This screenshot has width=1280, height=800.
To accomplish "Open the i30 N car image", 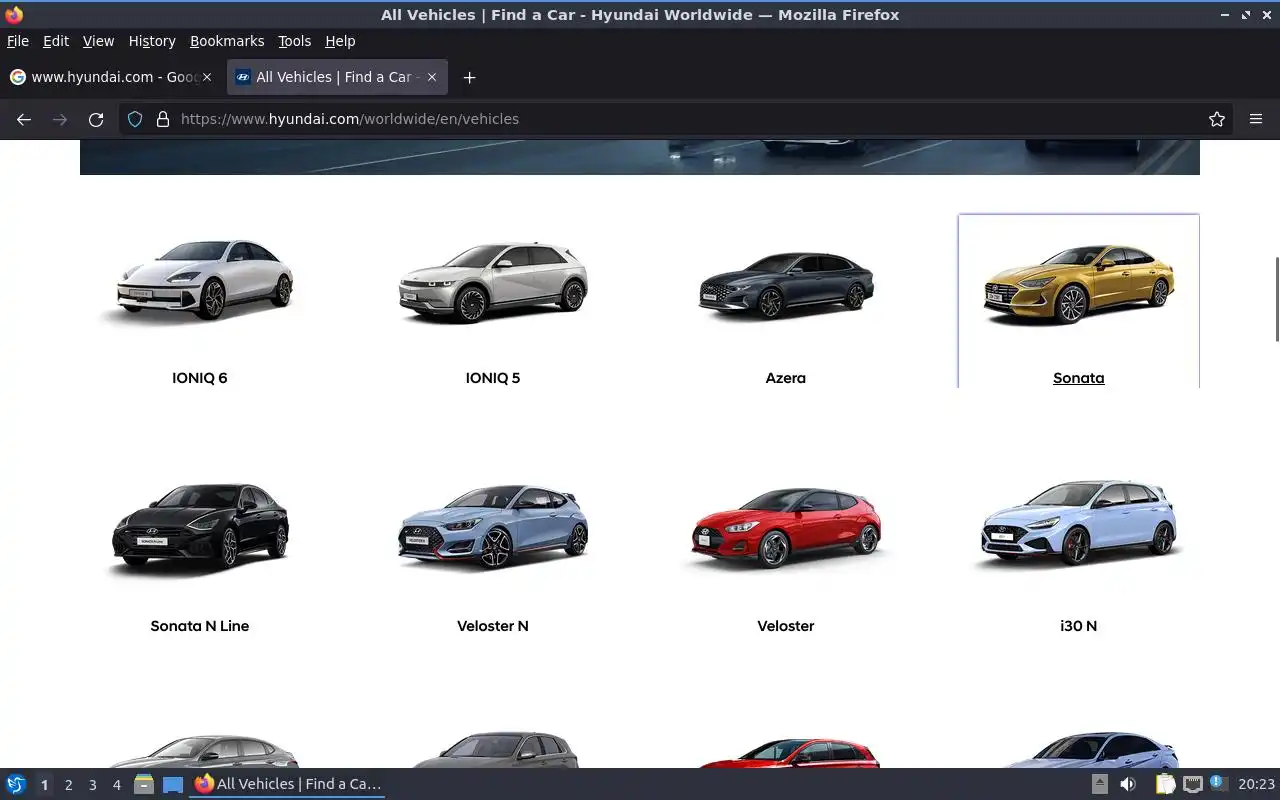I will click(1079, 523).
